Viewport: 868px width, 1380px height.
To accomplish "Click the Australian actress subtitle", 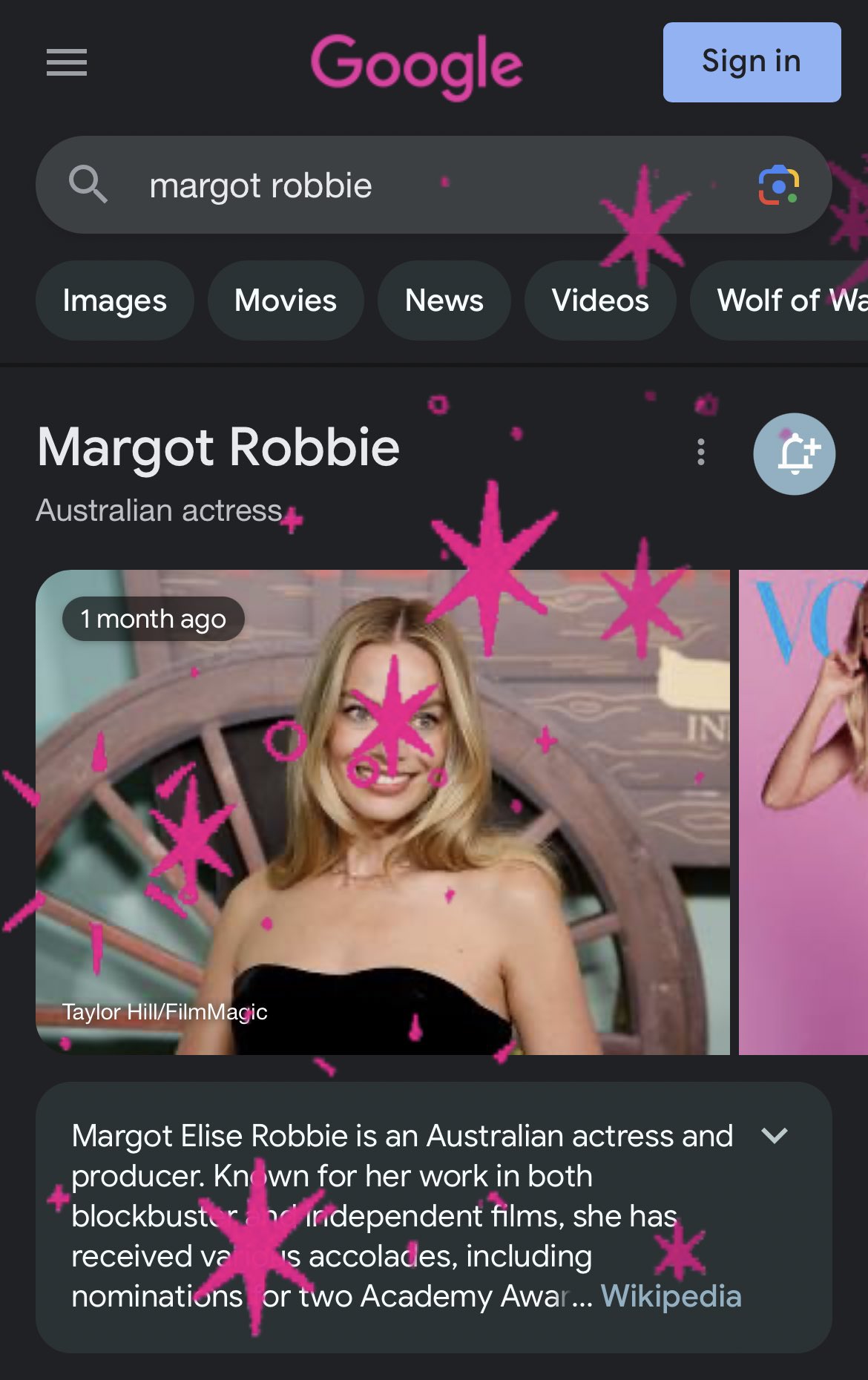I will pos(160,510).
